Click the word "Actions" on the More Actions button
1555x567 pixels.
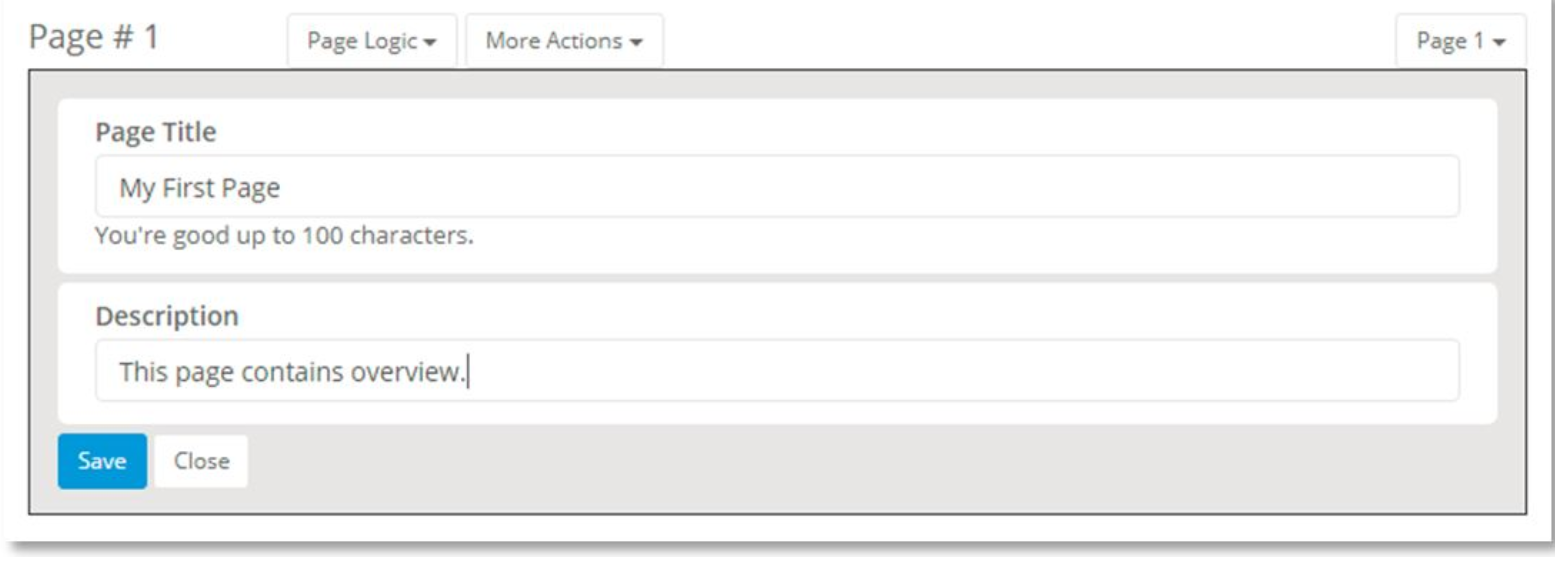point(587,42)
